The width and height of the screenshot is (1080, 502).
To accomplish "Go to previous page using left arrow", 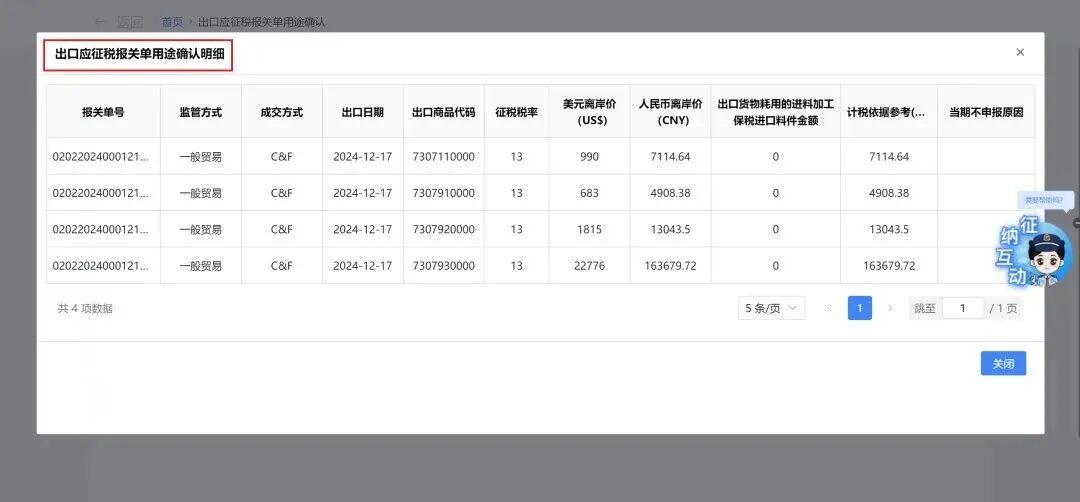I will coord(829,308).
